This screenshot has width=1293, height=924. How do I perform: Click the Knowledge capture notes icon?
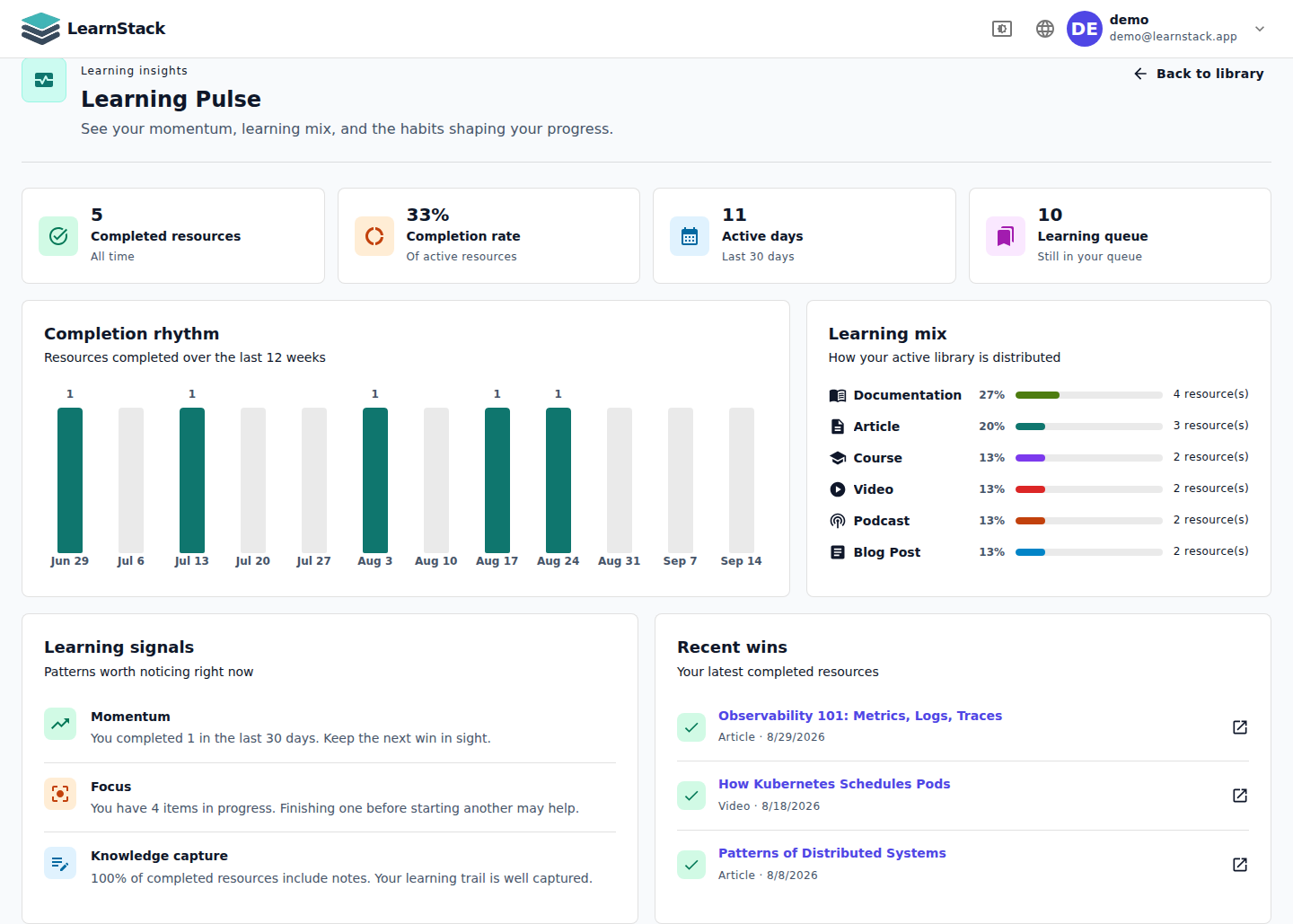60,863
